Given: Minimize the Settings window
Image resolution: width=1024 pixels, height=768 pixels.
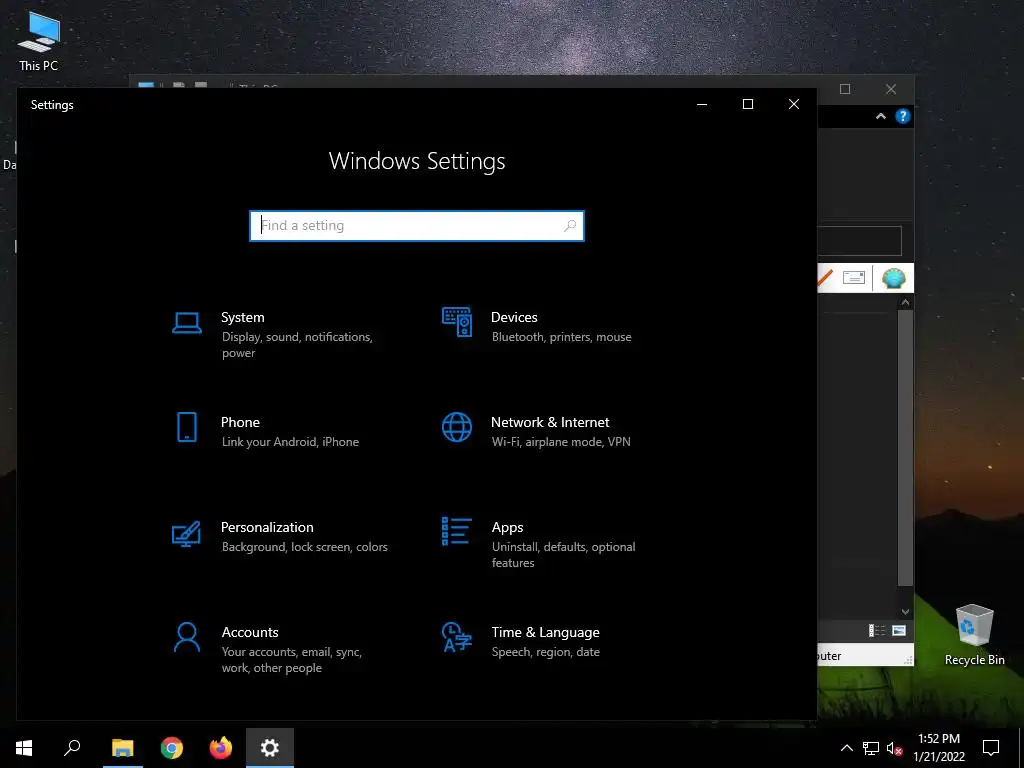Looking at the screenshot, I should click(702, 104).
